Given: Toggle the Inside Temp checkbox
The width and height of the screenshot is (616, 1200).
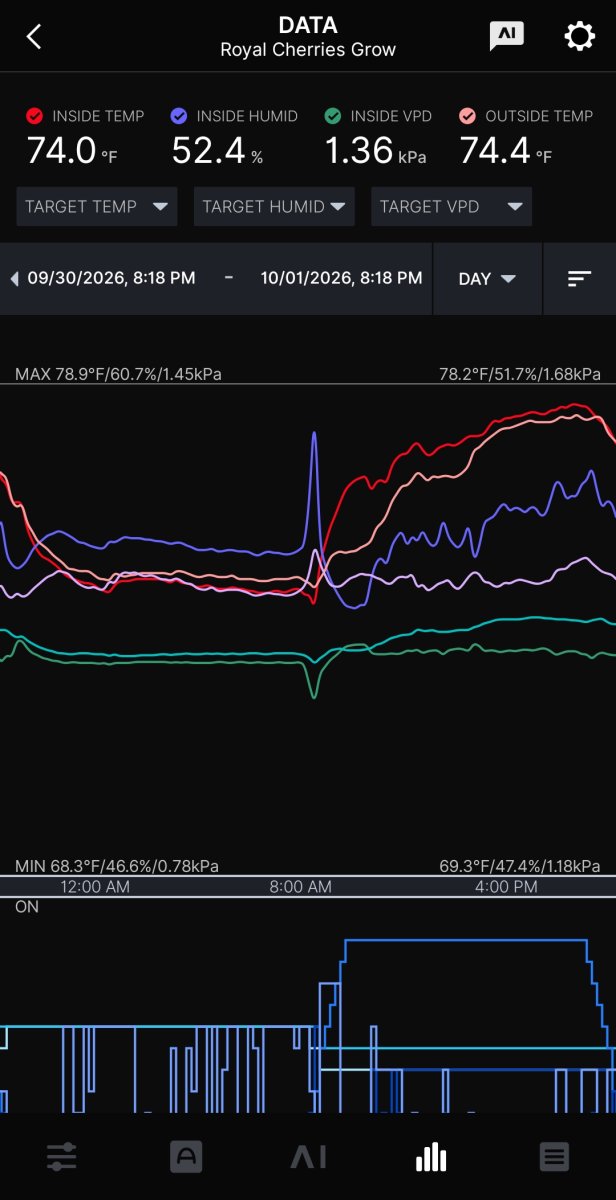Looking at the screenshot, I should [x=35, y=116].
